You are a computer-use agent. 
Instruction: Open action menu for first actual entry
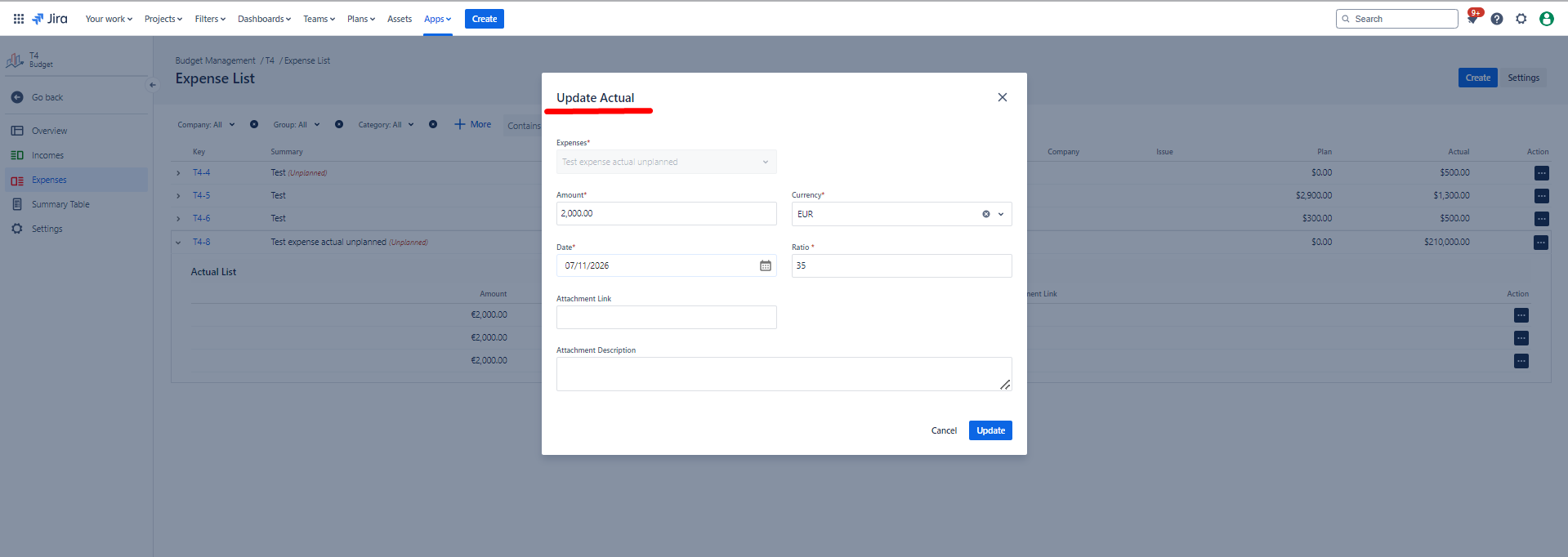point(1521,315)
